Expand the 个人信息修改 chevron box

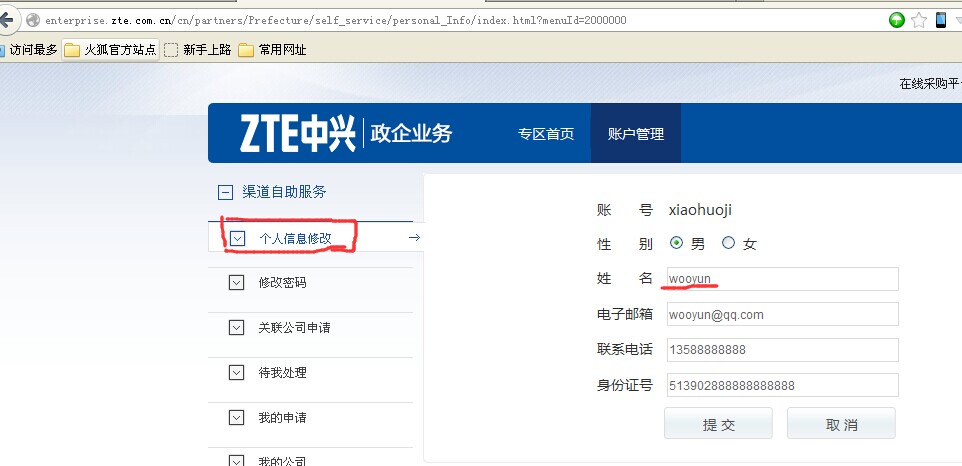point(237,238)
